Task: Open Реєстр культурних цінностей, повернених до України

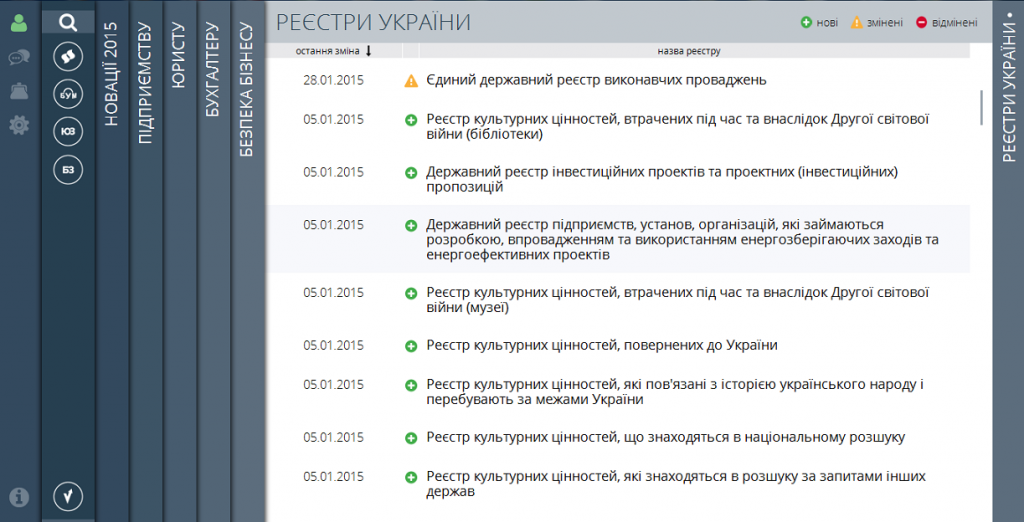Action: click(x=601, y=346)
